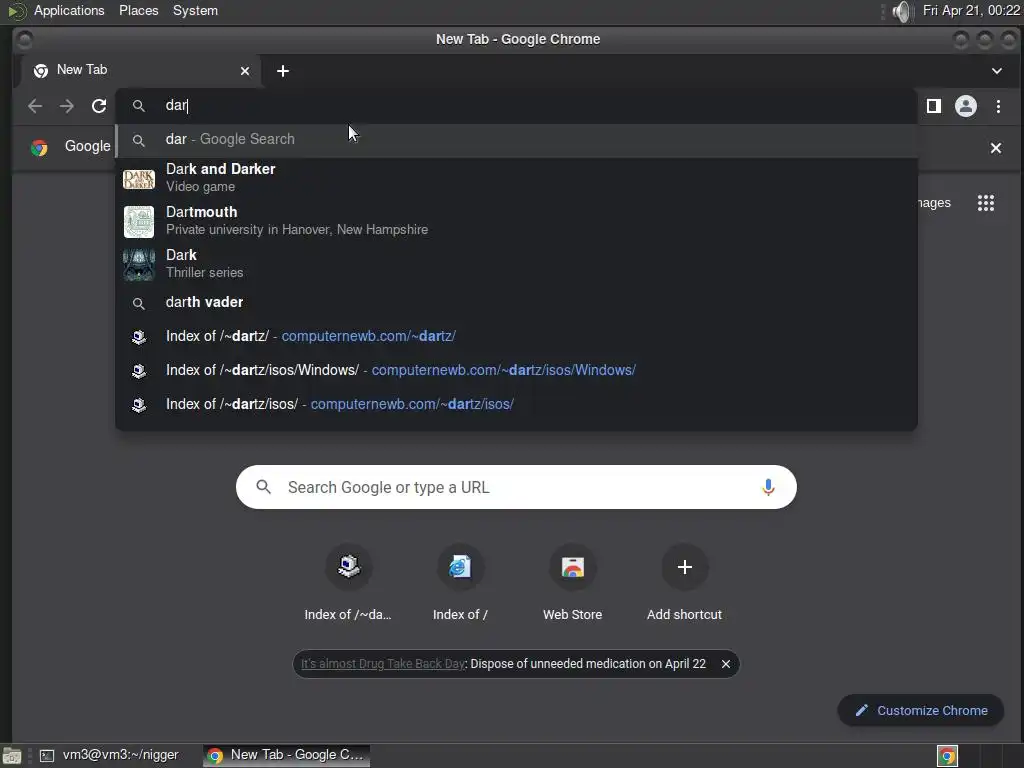Open the computernewb.com/~dartz/isos/ suggestion
Screen dimensions: 1024x768
coord(516,404)
